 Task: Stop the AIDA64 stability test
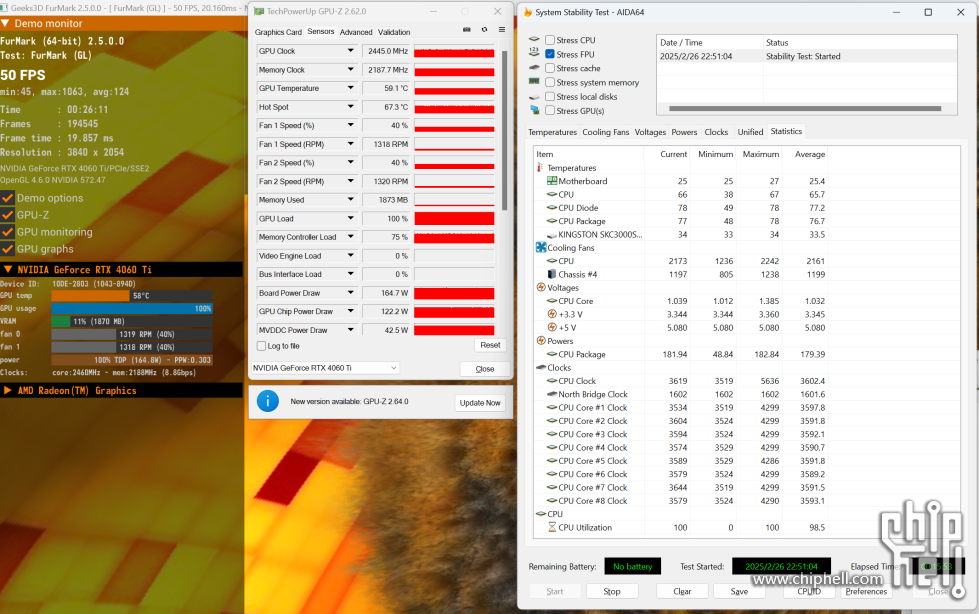(x=612, y=591)
